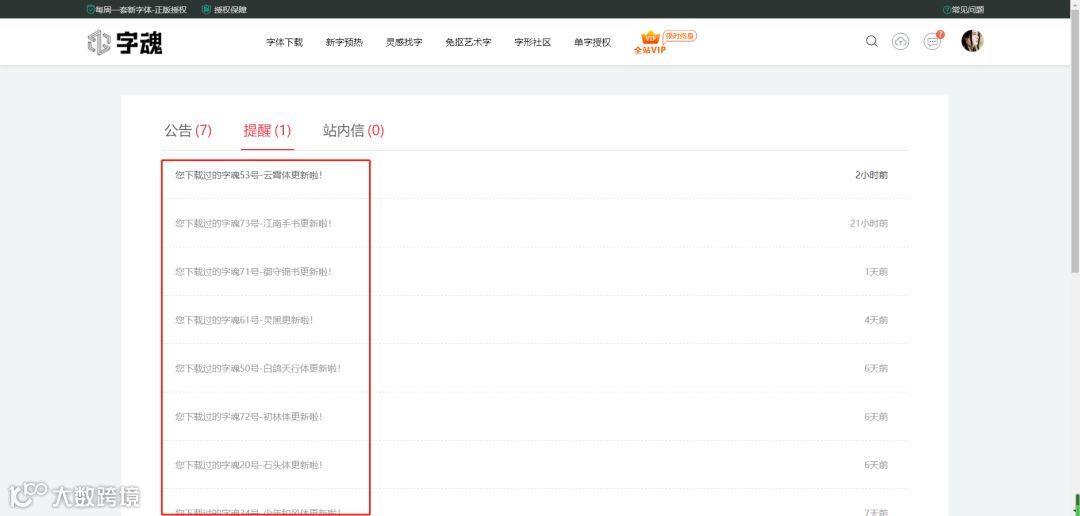Open 字魂20号-石头体 update notice
This screenshot has width=1080, height=516.
[249, 465]
